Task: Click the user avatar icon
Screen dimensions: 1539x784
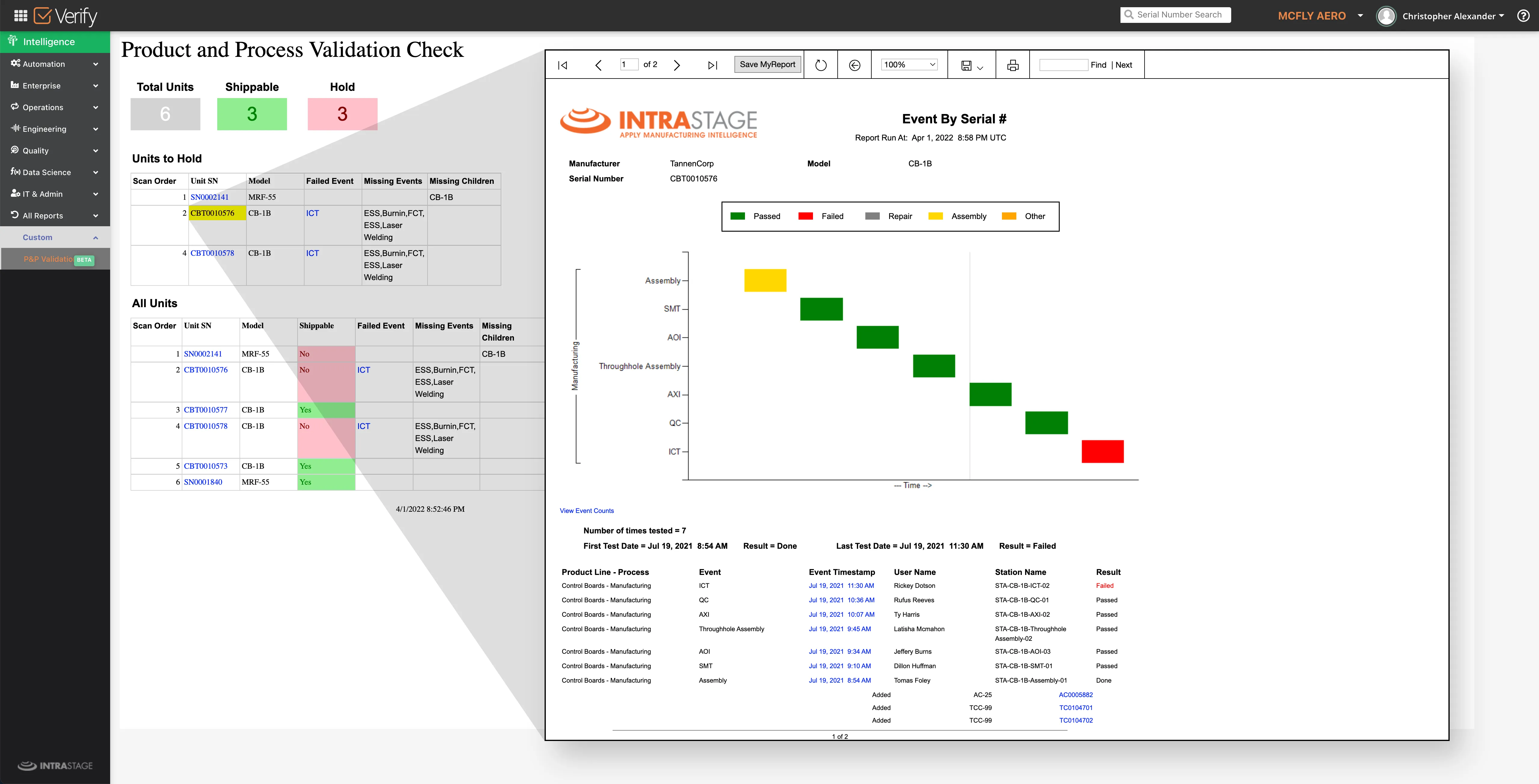Action: 1386,16
